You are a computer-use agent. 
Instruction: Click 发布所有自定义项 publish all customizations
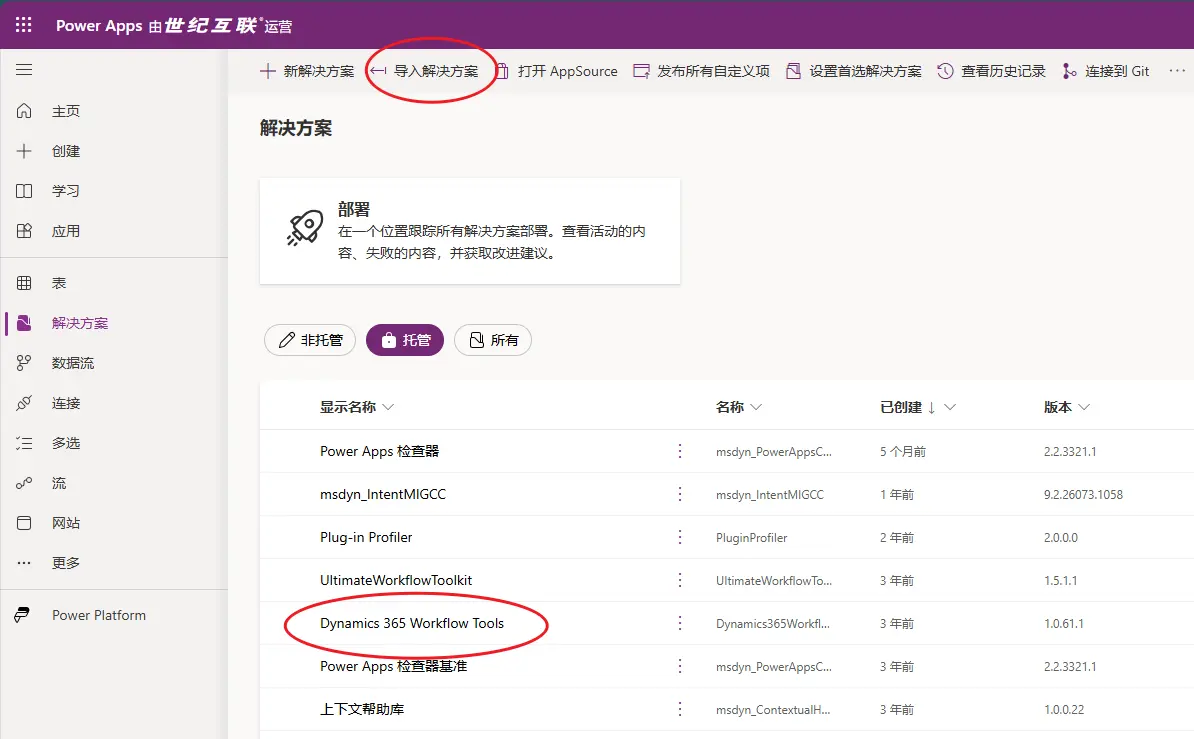[x=702, y=71]
